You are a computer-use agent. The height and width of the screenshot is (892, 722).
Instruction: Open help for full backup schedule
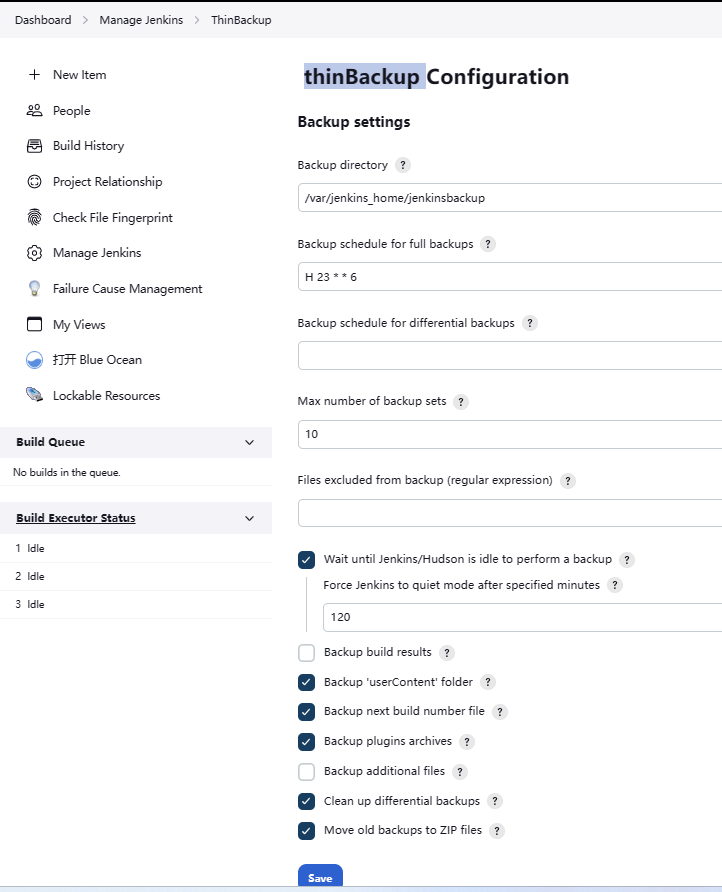(x=488, y=244)
